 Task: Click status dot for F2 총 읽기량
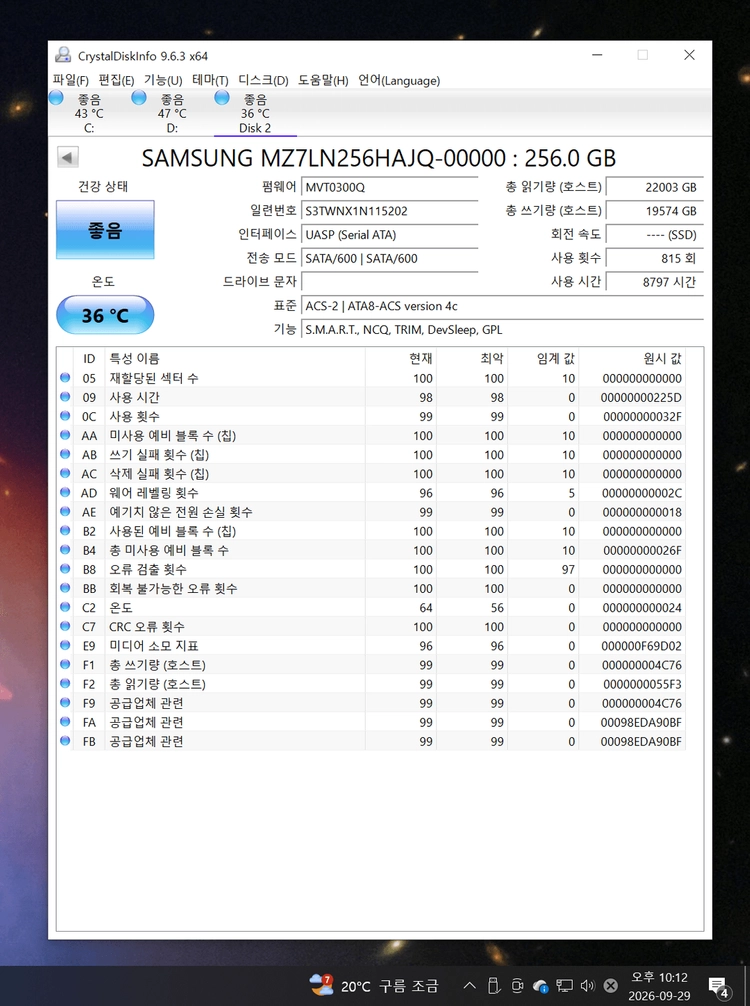[x=65, y=683]
